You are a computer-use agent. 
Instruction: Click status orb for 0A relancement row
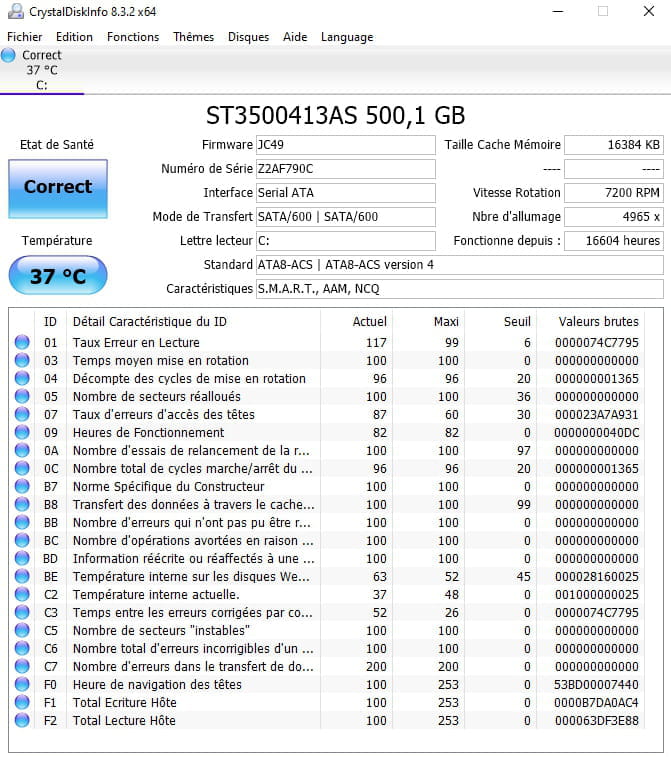pyautogui.click(x=22, y=450)
